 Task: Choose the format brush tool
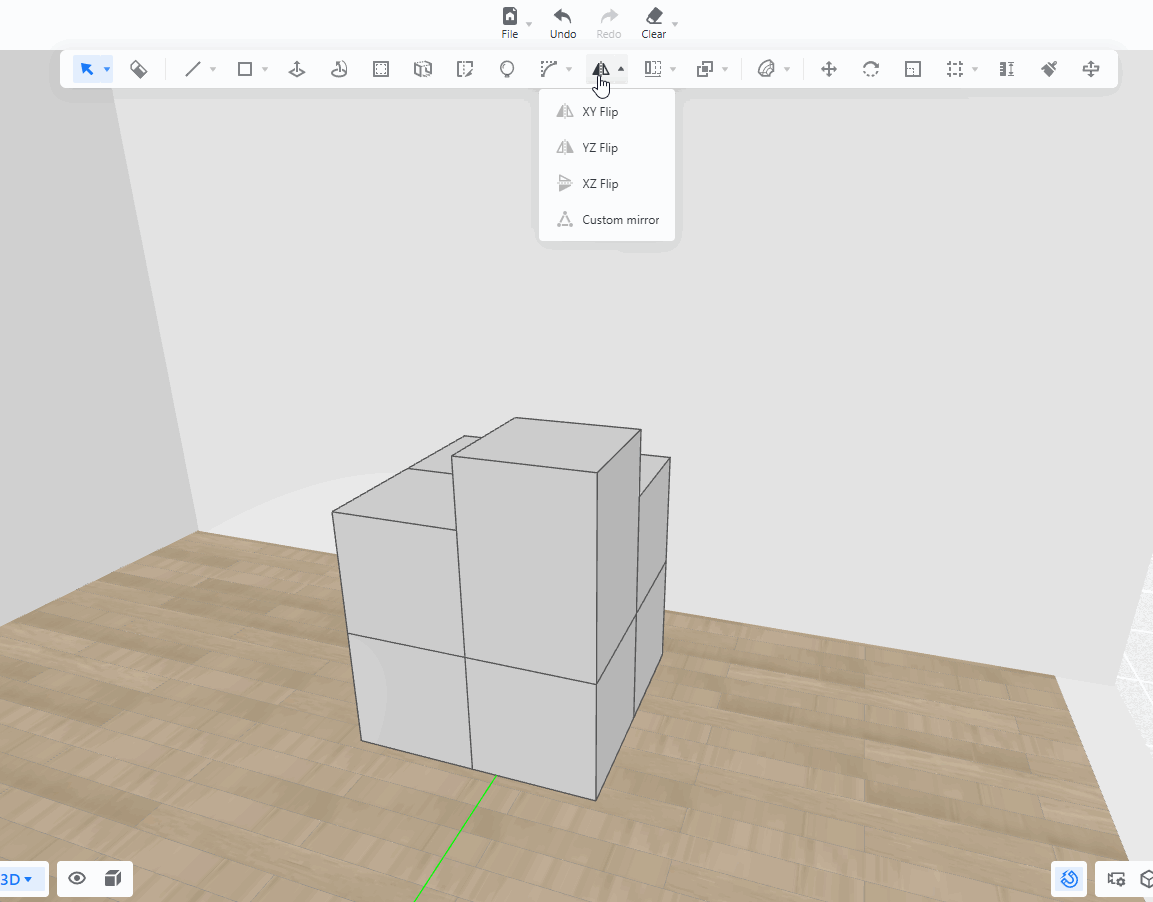[1049, 69]
